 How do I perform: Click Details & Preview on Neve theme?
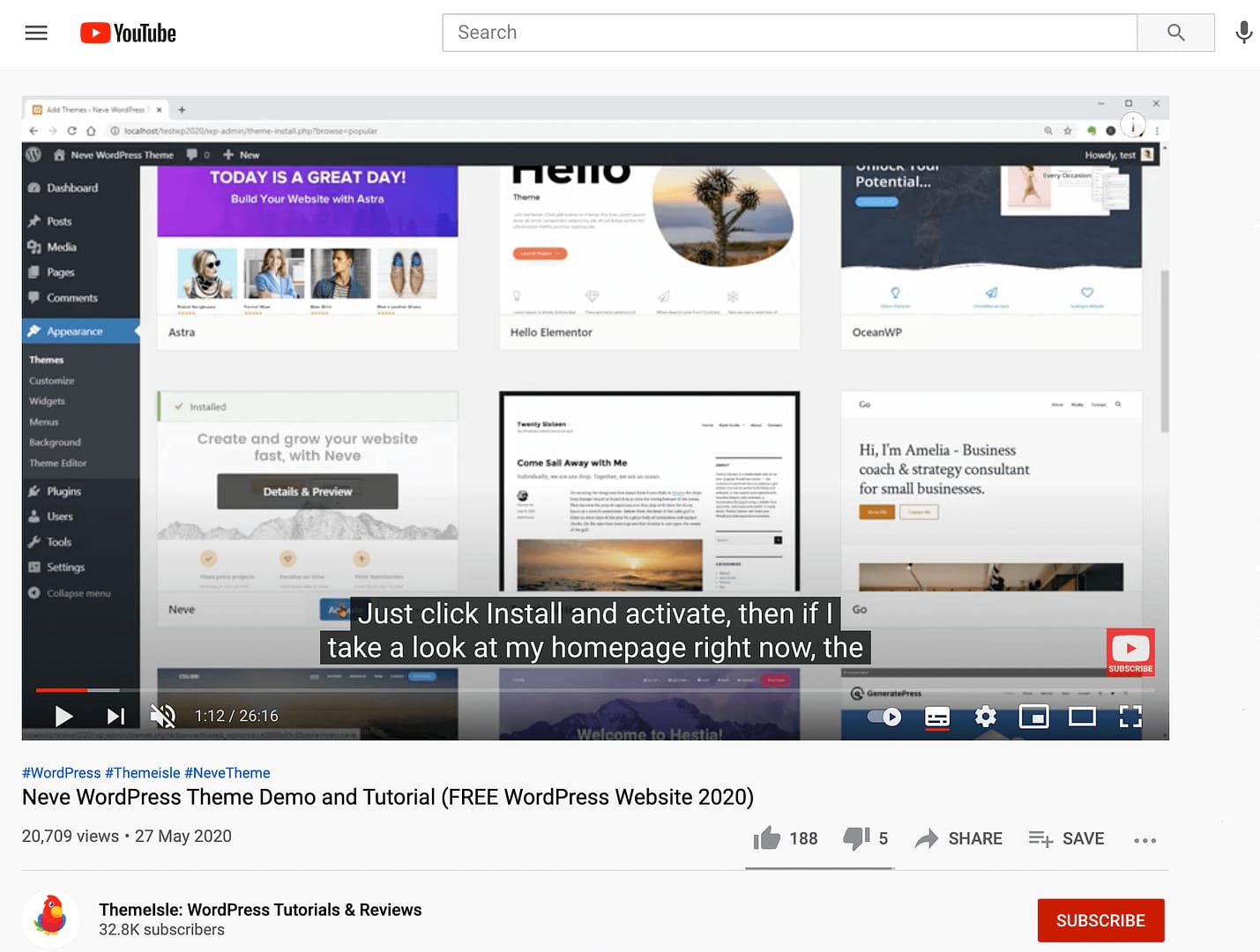click(x=308, y=491)
